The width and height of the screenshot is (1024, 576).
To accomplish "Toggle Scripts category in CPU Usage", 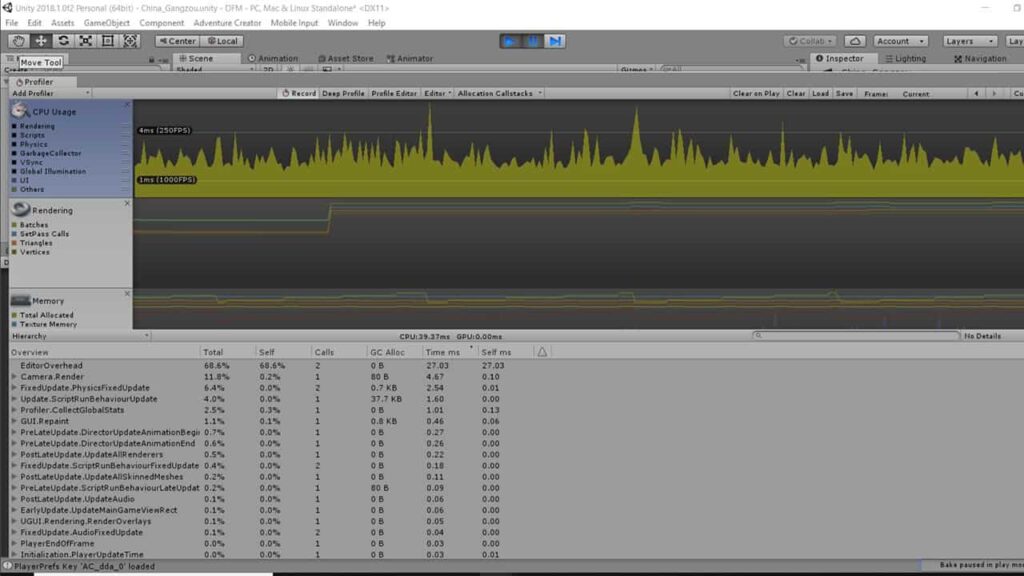I will [x=14, y=135].
